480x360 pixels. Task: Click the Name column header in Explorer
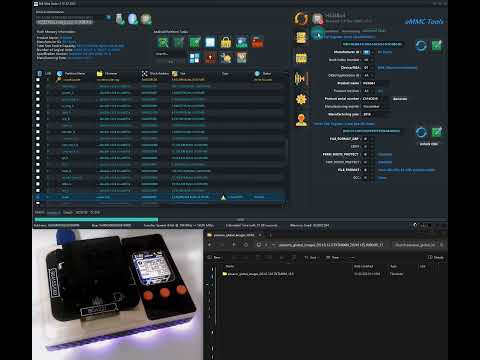pyautogui.click(x=230, y=266)
